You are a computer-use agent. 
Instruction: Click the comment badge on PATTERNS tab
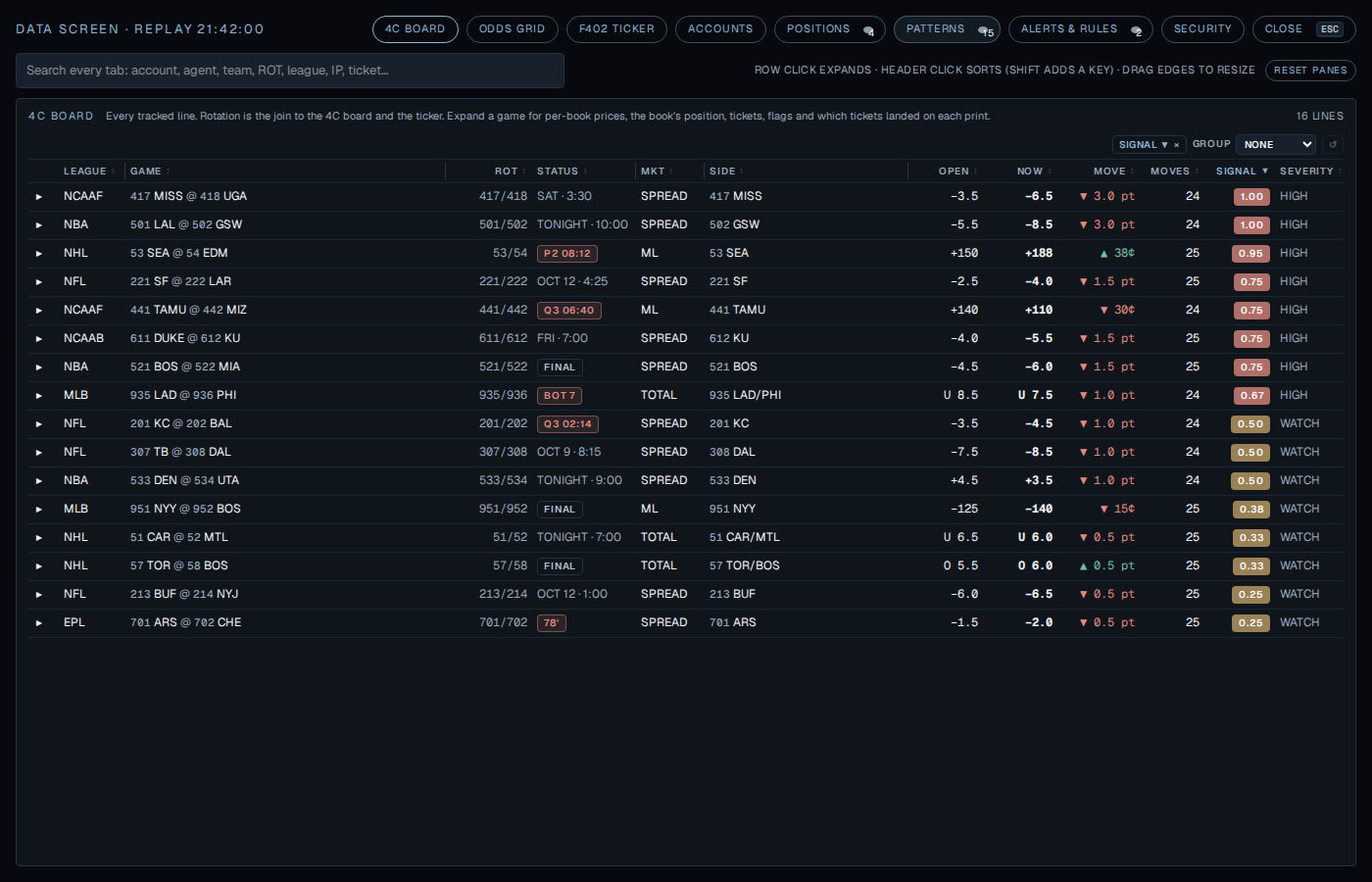coord(986,31)
